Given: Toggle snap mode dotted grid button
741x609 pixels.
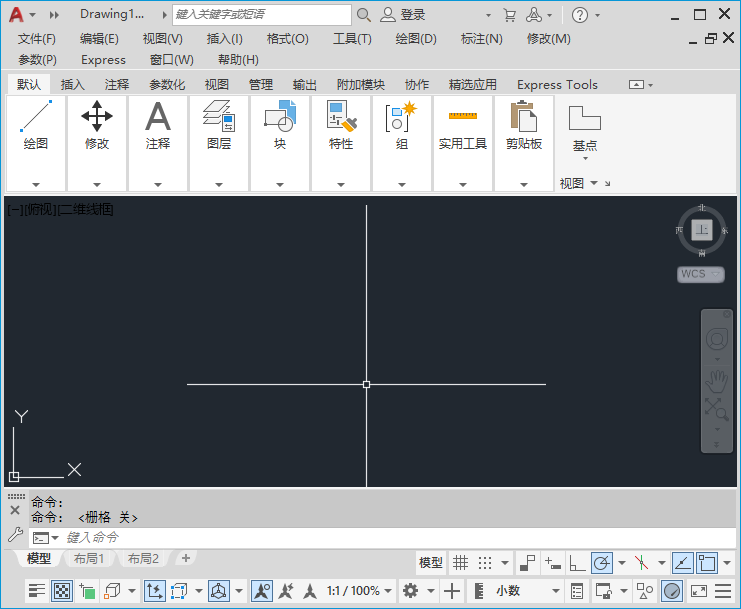Looking at the screenshot, I should click(x=485, y=563).
